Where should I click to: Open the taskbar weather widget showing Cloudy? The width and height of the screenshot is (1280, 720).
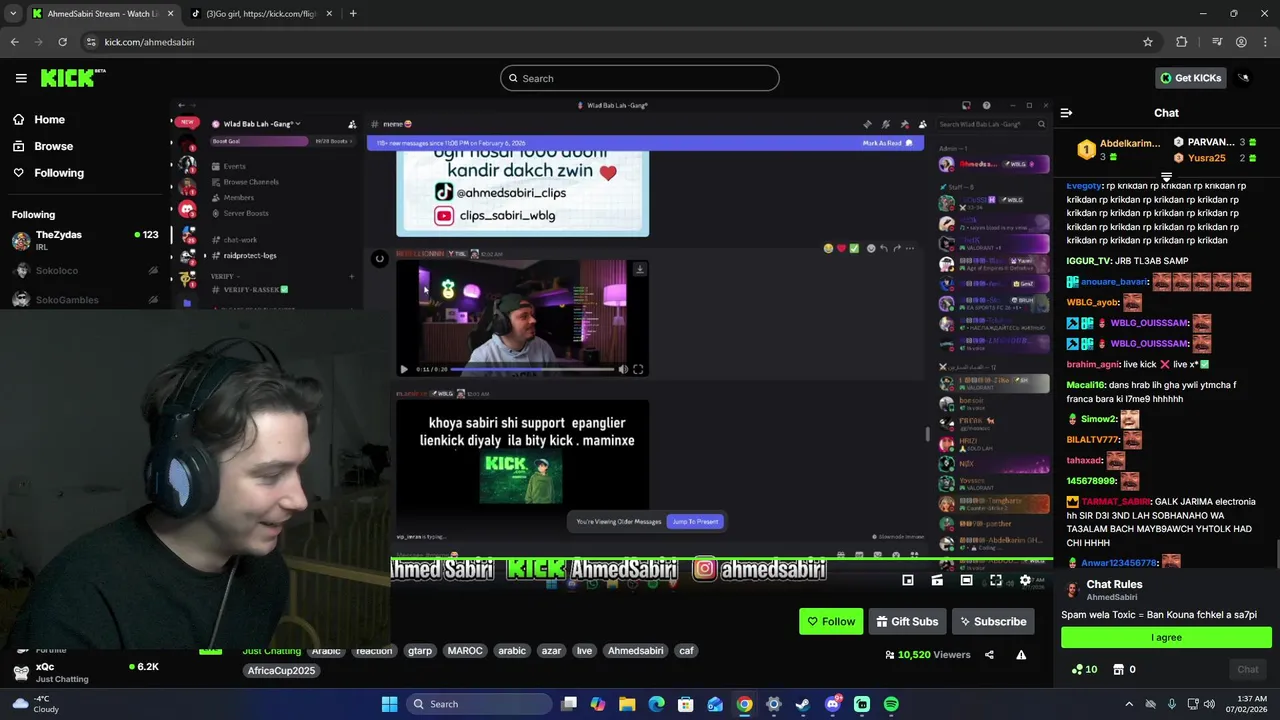[x=35, y=704]
